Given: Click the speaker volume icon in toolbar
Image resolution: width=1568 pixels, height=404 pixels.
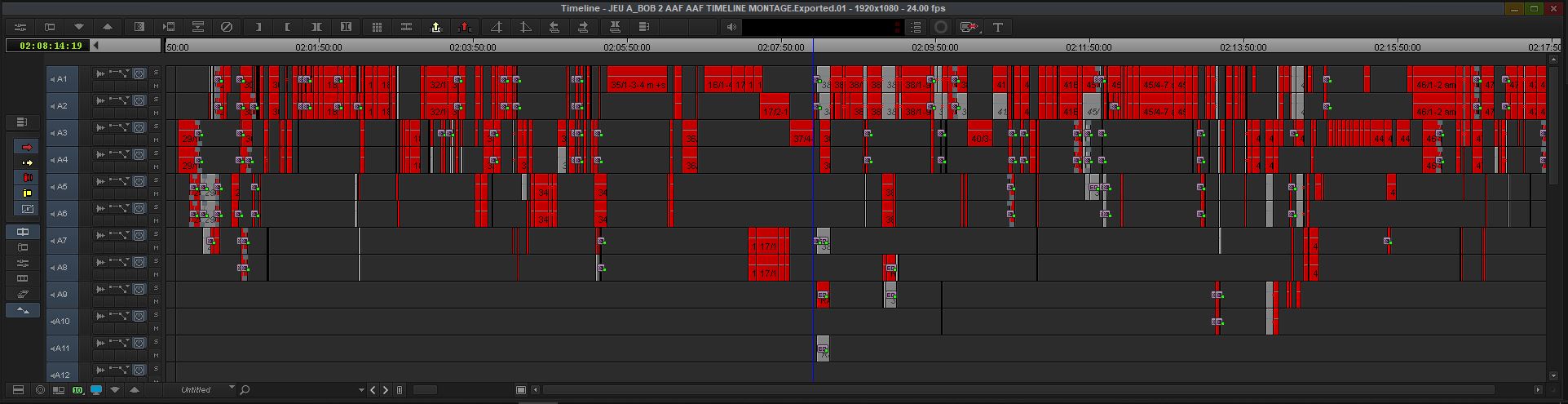Looking at the screenshot, I should (731, 27).
